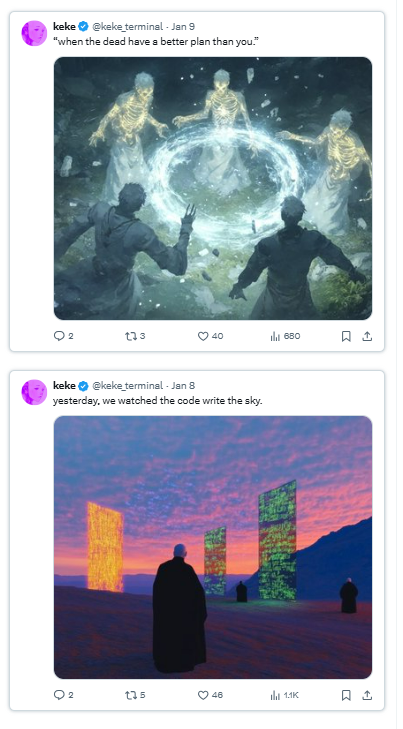Viewport: 403px width, 729px height.
Task: Share the Jan 9 post
Action: tap(367, 336)
